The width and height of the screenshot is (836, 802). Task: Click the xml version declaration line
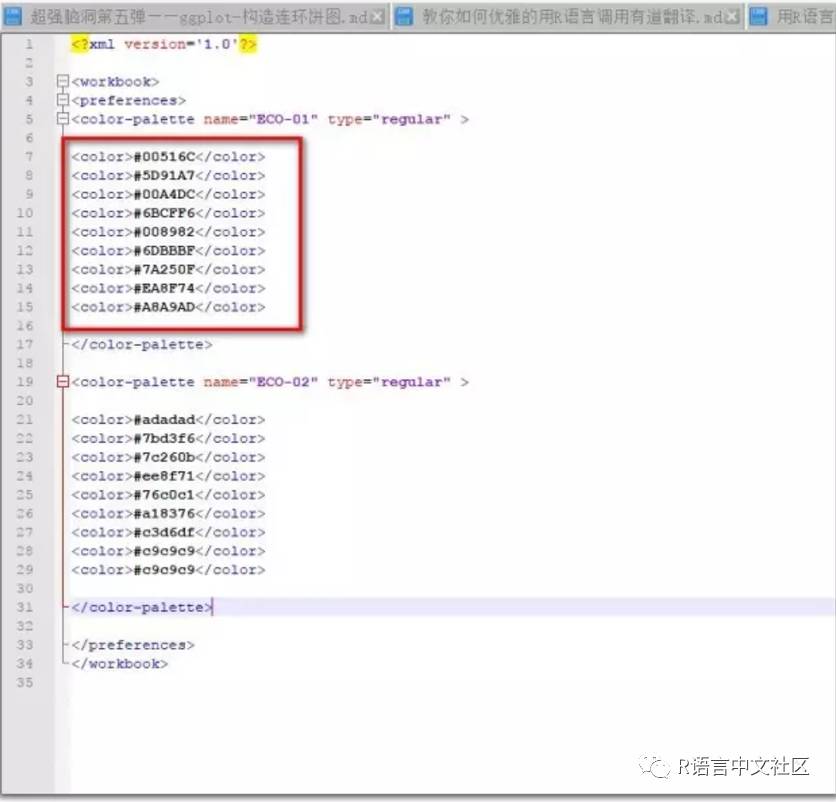tap(164, 44)
